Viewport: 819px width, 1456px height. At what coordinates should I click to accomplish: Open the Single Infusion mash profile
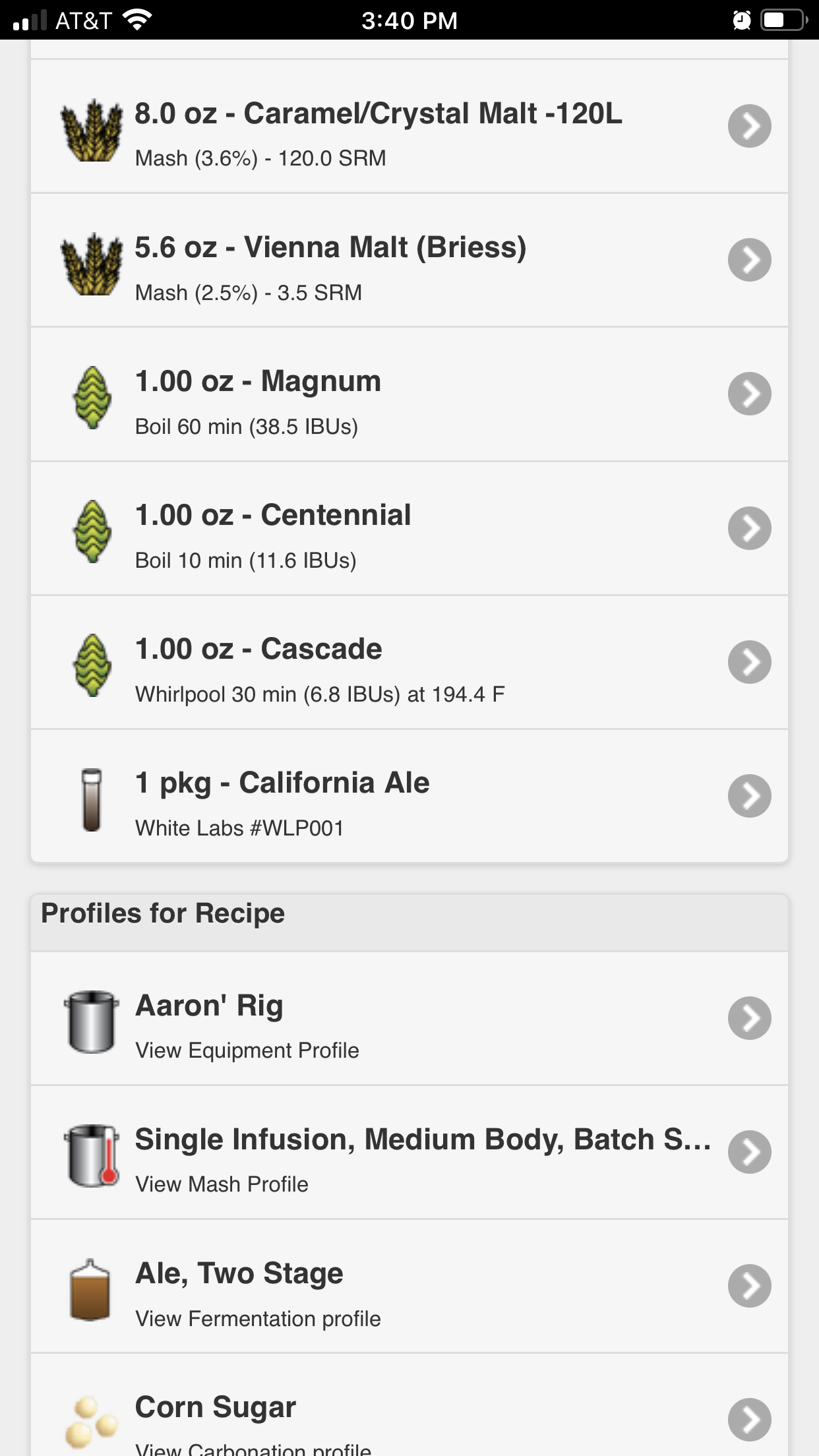[x=409, y=1153]
